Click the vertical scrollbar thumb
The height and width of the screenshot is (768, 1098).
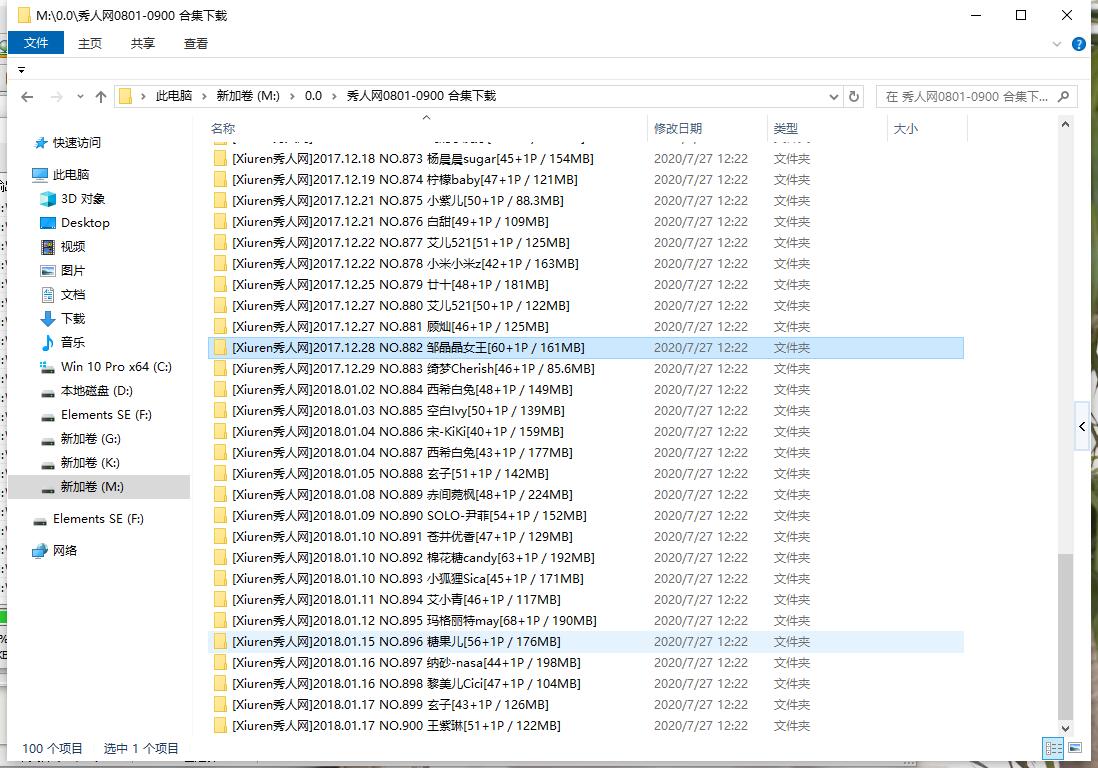click(1065, 636)
